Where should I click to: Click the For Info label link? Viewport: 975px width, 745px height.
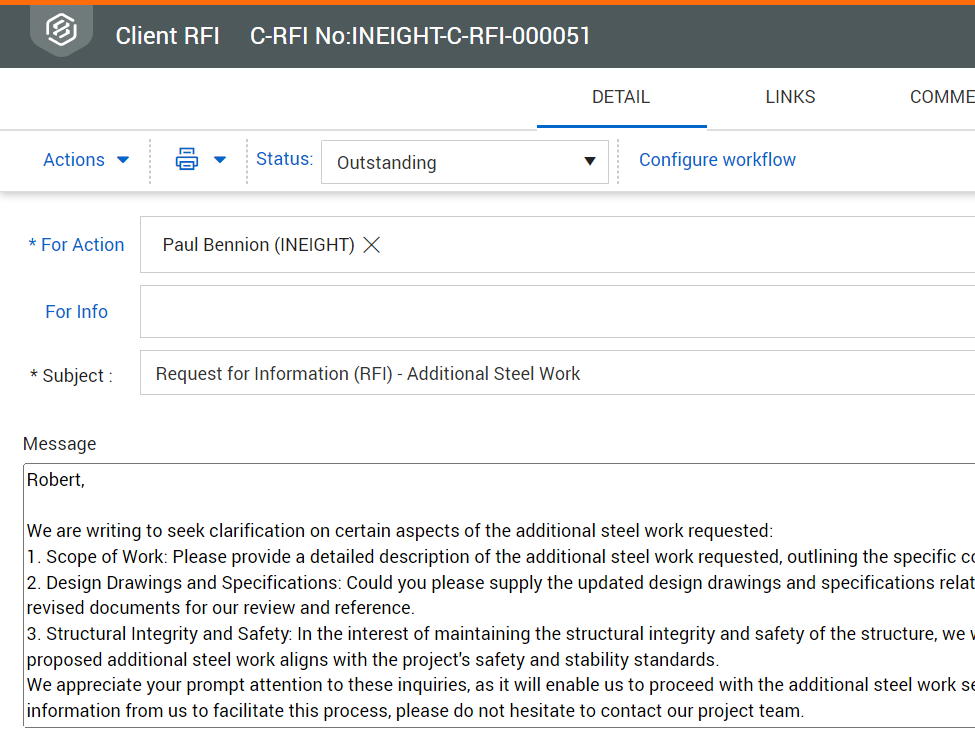pos(76,312)
